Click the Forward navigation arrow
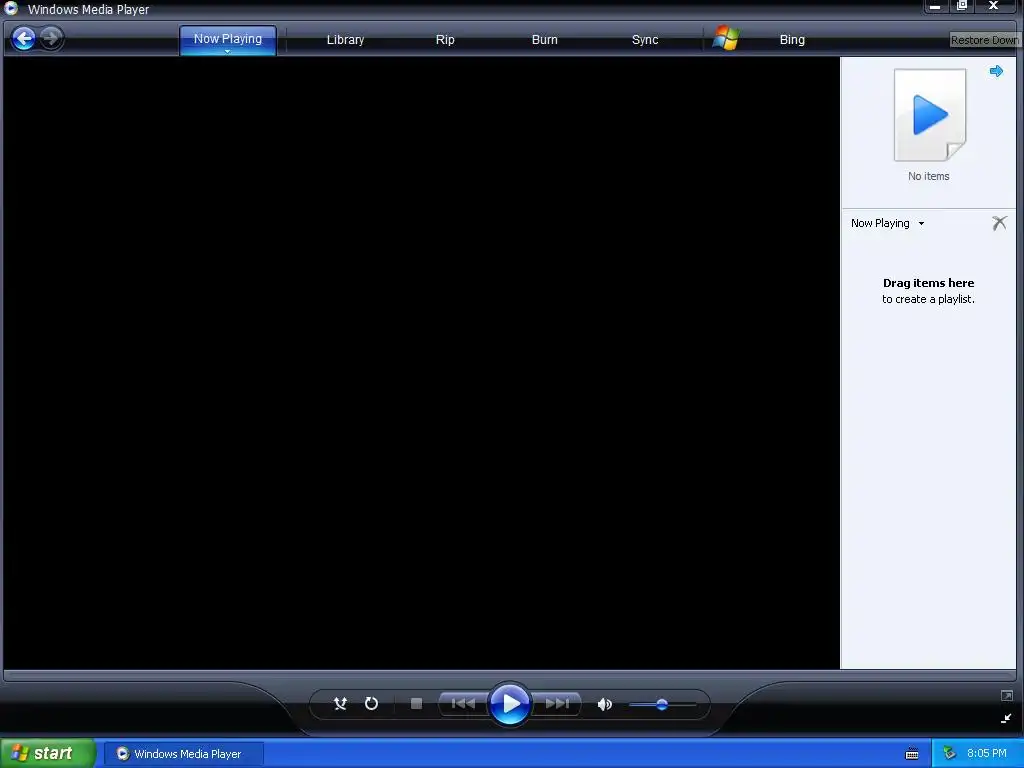The image size is (1024, 768). coord(51,38)
